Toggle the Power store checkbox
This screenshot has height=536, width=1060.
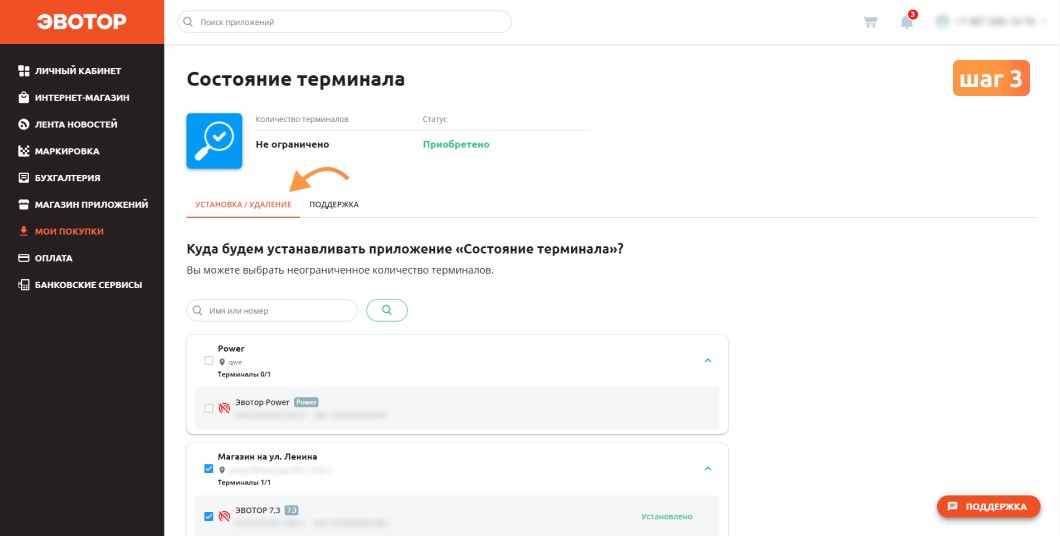coord(209,360)
